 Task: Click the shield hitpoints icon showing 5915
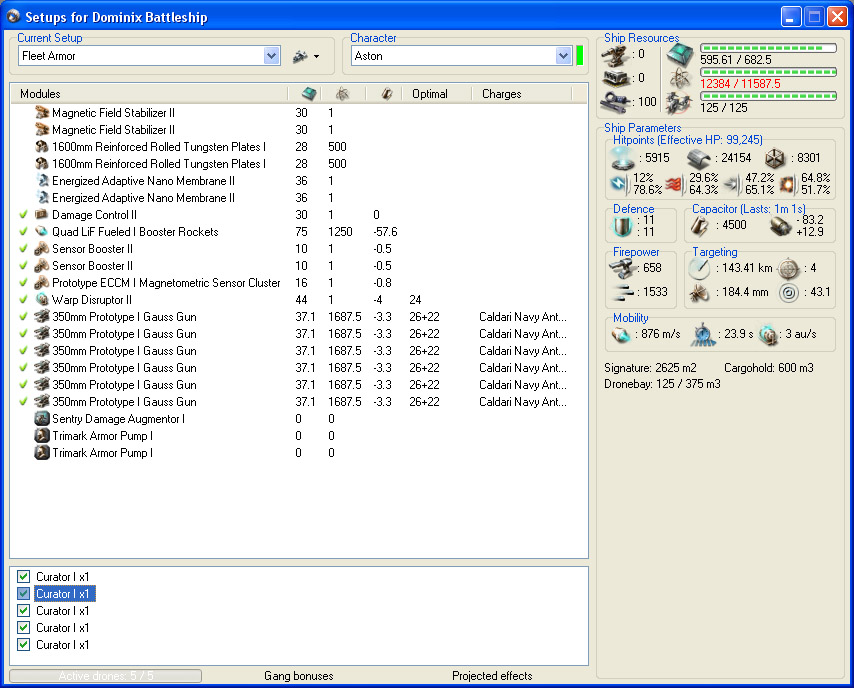click(622, 159)
